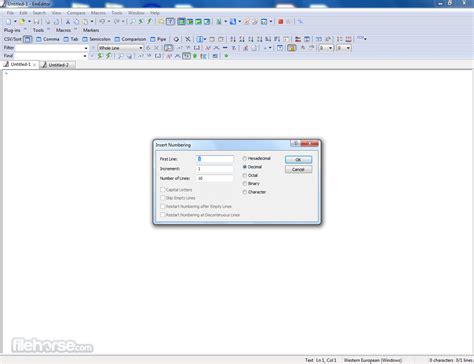
Task: Open the File menu
Action: point(10,13)
